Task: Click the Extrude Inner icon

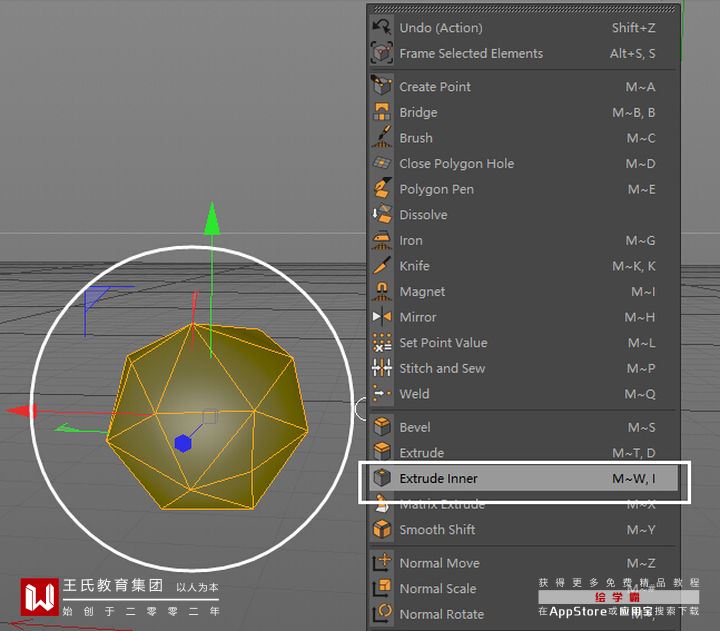Action: tap(382, 478)
